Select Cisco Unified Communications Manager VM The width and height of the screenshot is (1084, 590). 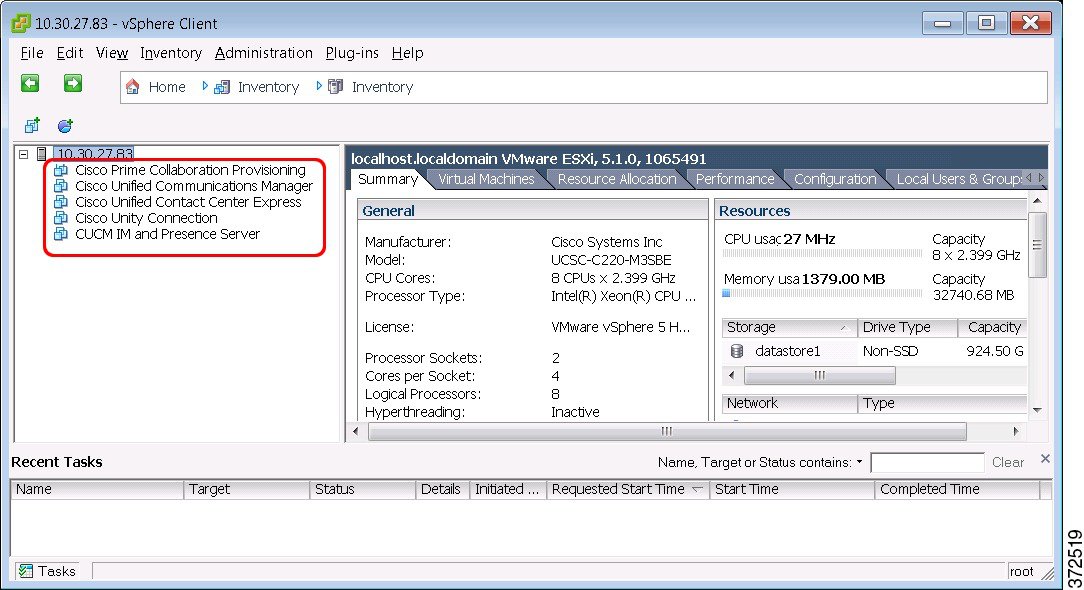pyautogui.click(x=194, y=186)
